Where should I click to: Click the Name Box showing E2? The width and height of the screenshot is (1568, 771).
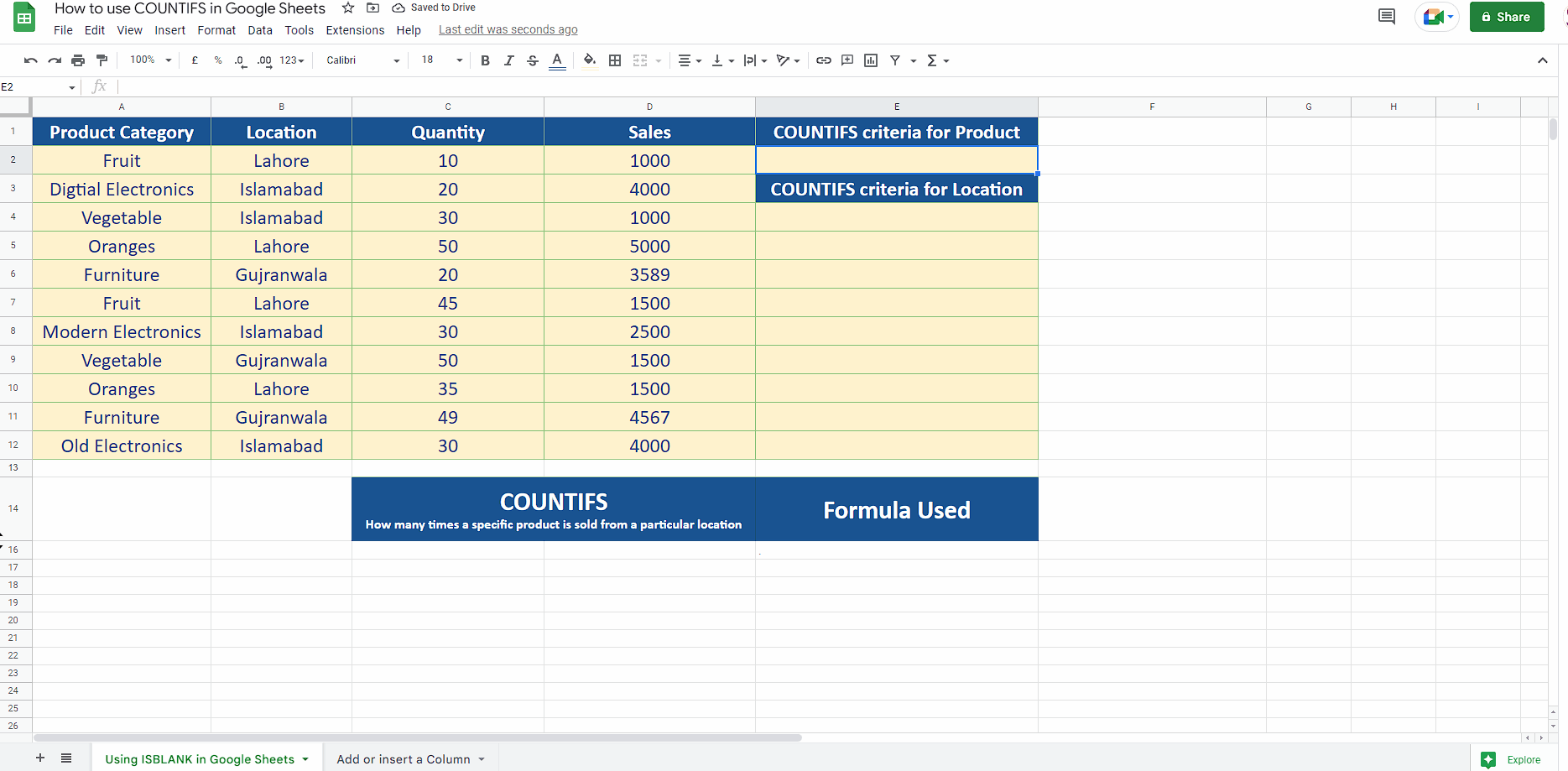tap(34, 86)
